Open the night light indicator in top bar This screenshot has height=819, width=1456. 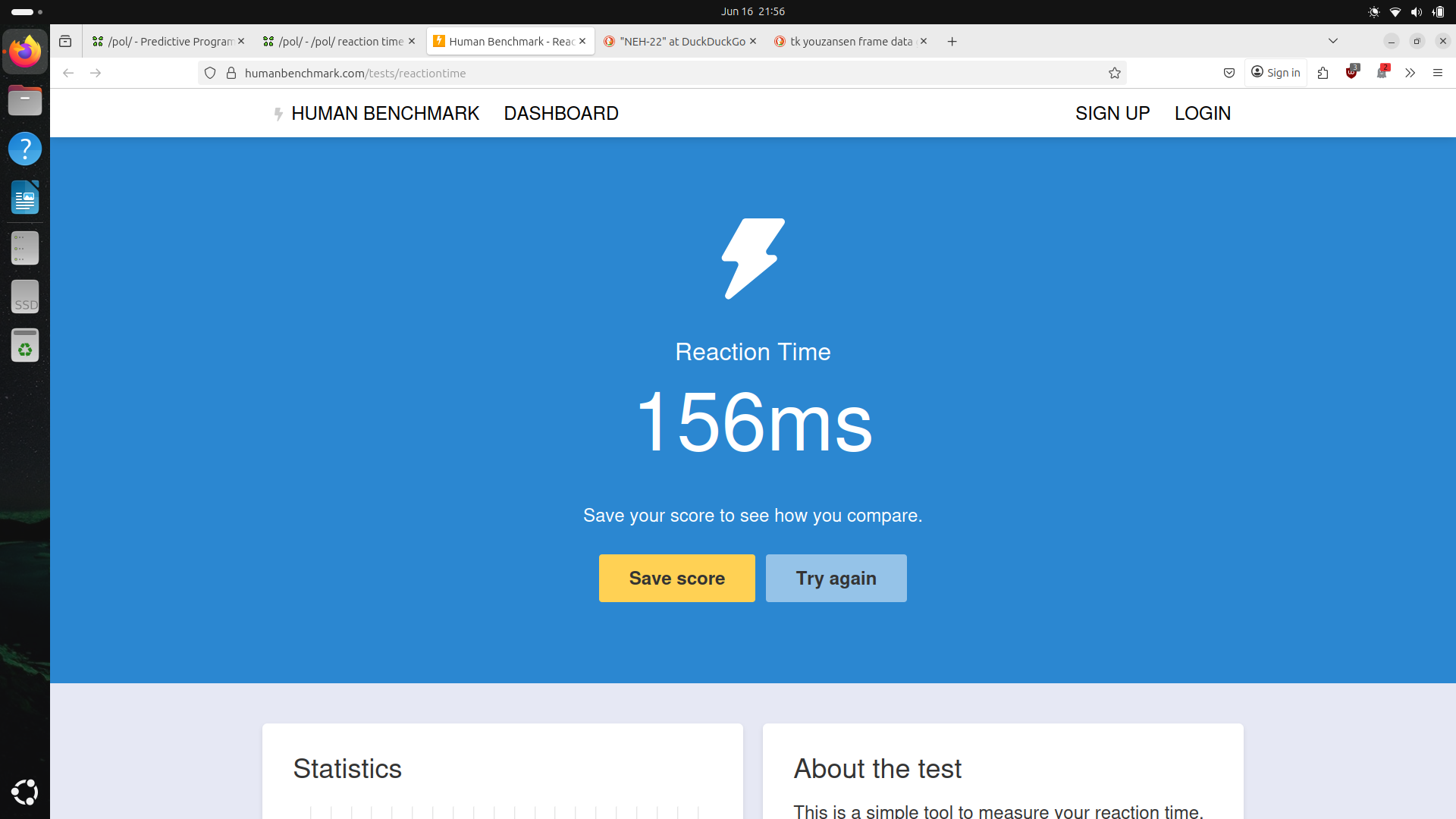[x=1374, y=11]
